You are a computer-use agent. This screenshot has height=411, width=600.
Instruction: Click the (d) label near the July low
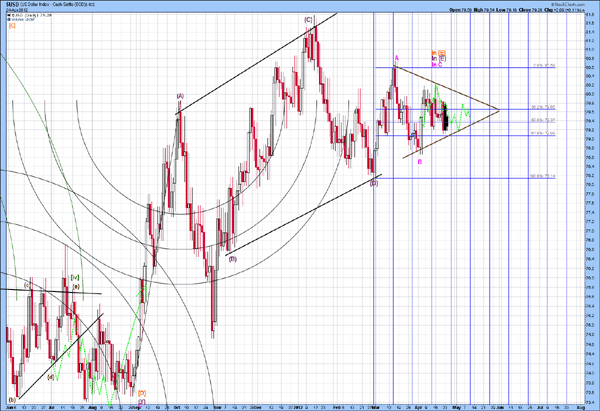(51, 377)
